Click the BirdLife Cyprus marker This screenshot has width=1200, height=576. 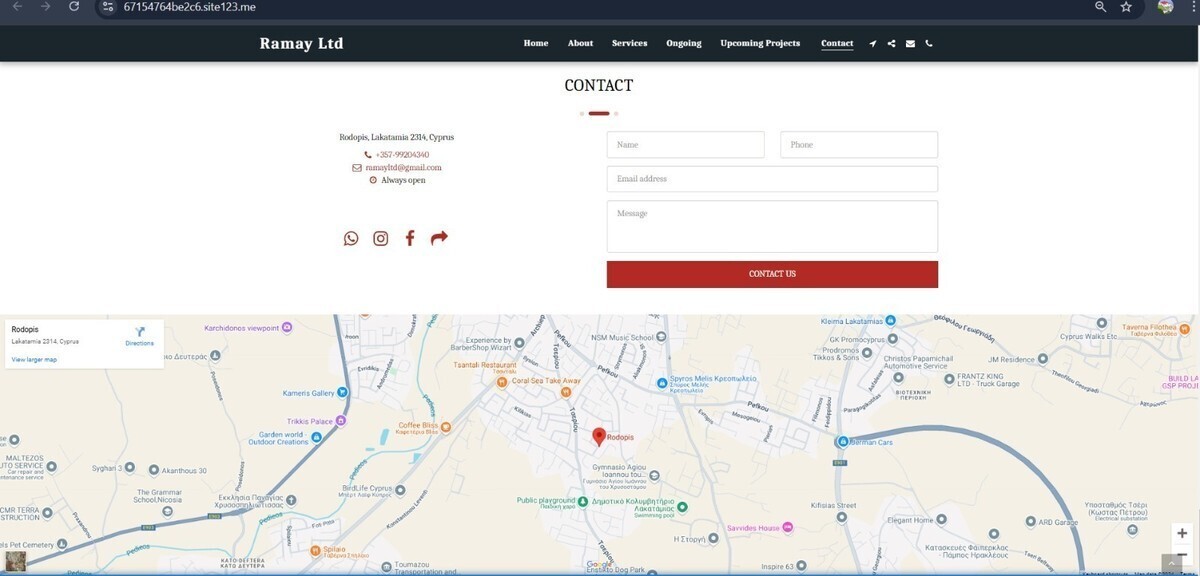pyautogui.click(x=402, y=489)
